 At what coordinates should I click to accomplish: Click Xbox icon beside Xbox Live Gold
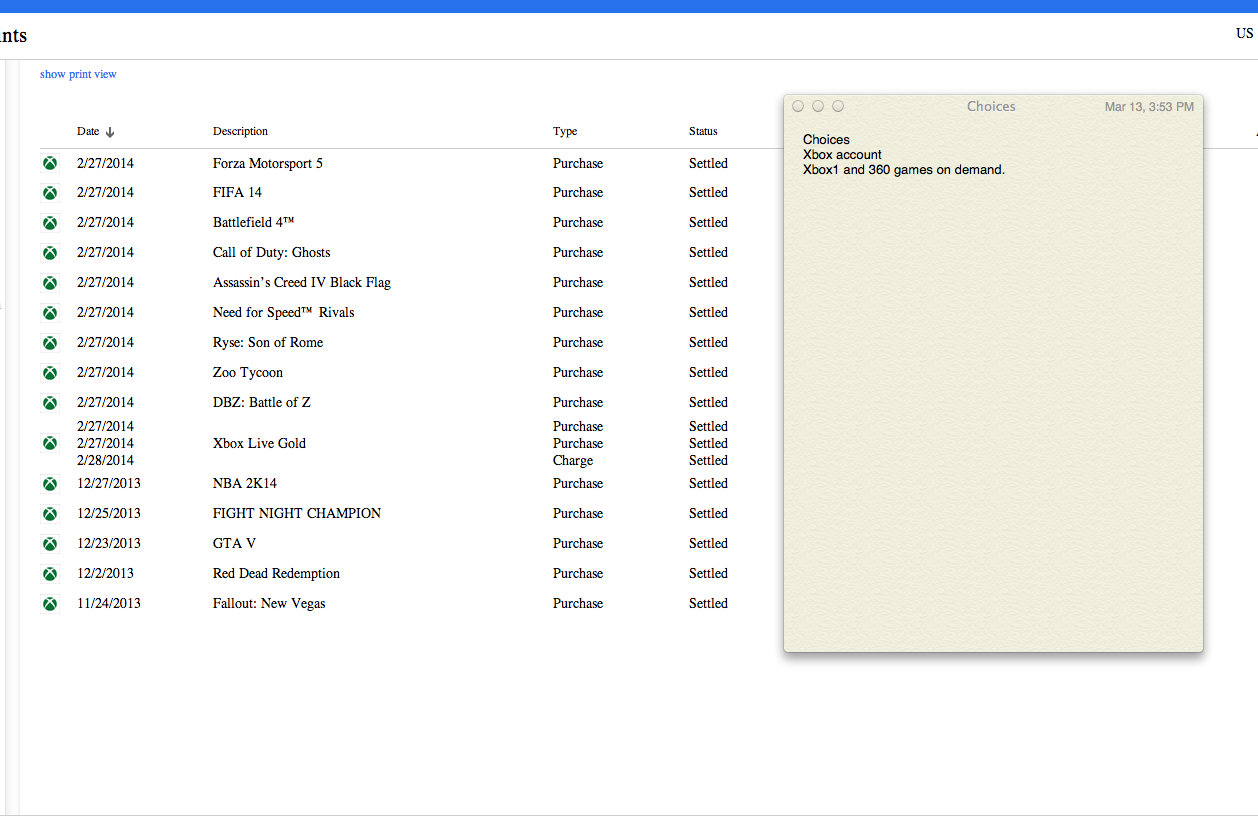49,443
